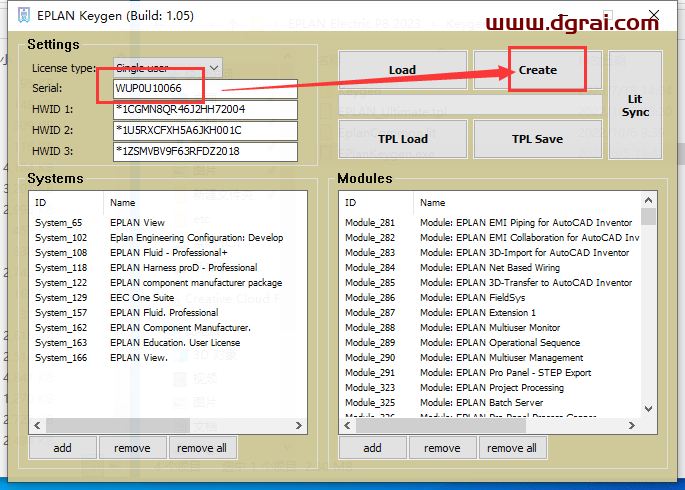Select Module_289 Operational Sequence row
Viewport: 685px width, 490px height.
[491, 343]
